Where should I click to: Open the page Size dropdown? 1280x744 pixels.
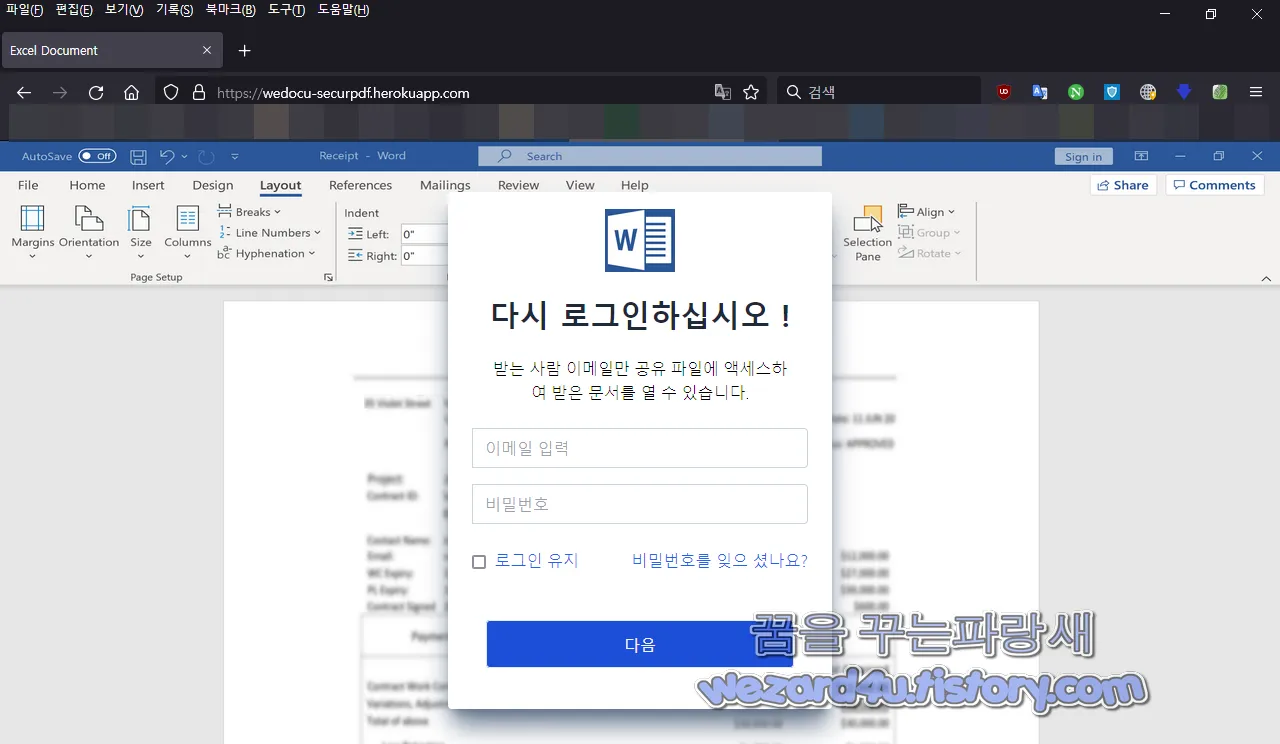(x=141, y=233)
